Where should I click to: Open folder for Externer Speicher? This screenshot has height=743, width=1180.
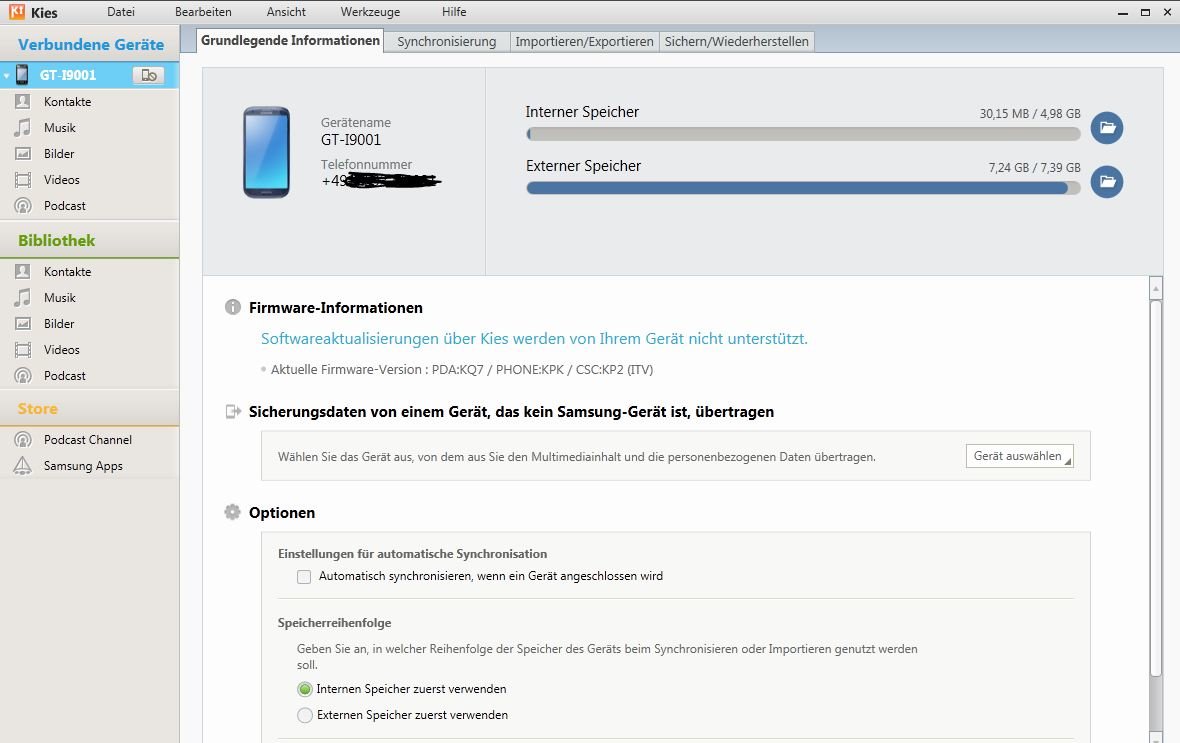click(1107, 181)
